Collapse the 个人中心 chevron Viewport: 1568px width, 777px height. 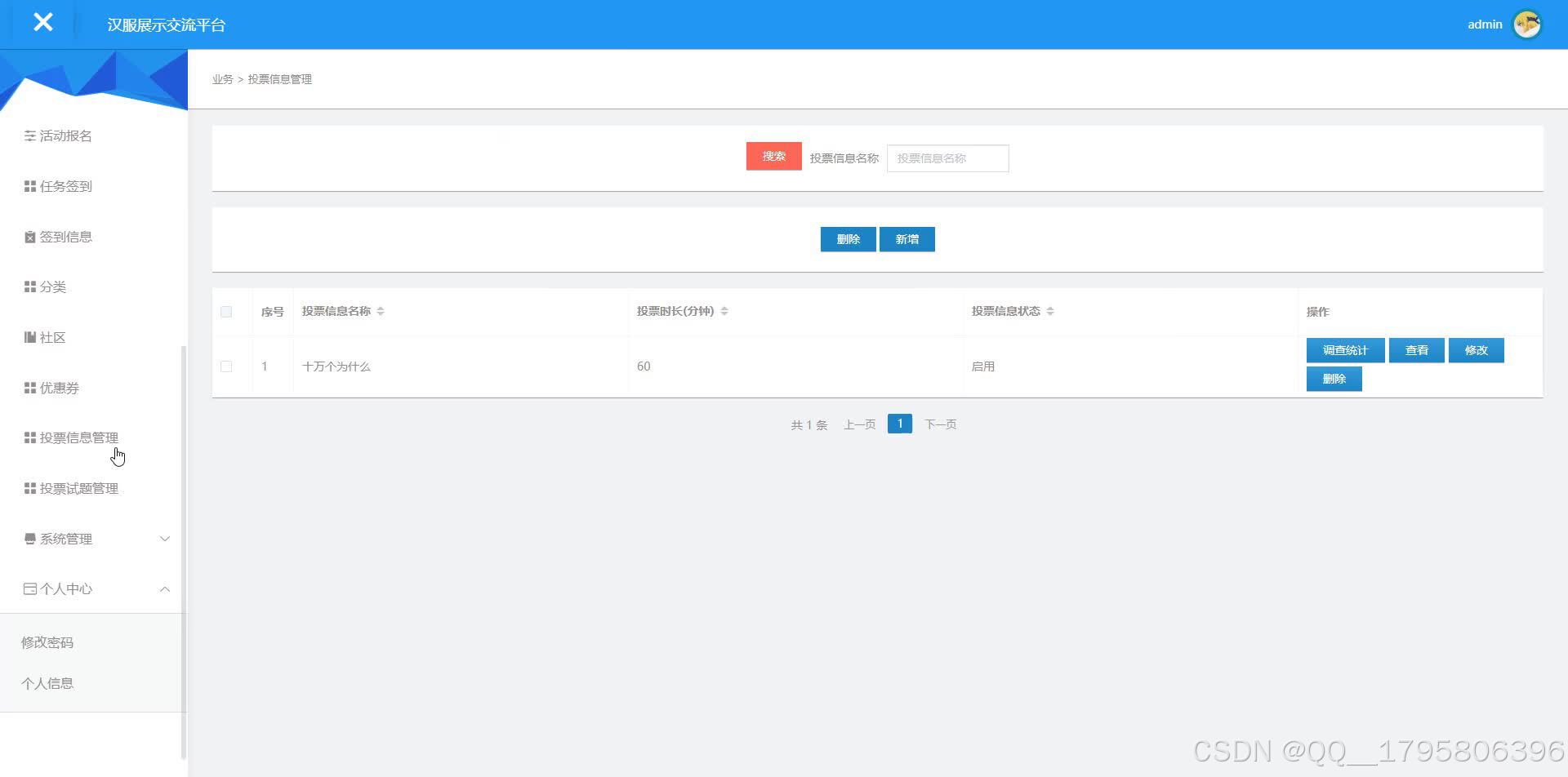pos(164,588)
